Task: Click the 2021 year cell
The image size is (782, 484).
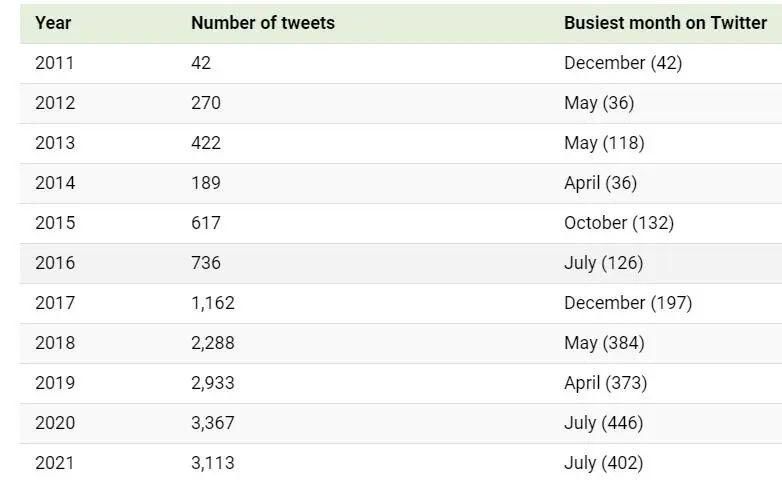Action: (54, 463)
